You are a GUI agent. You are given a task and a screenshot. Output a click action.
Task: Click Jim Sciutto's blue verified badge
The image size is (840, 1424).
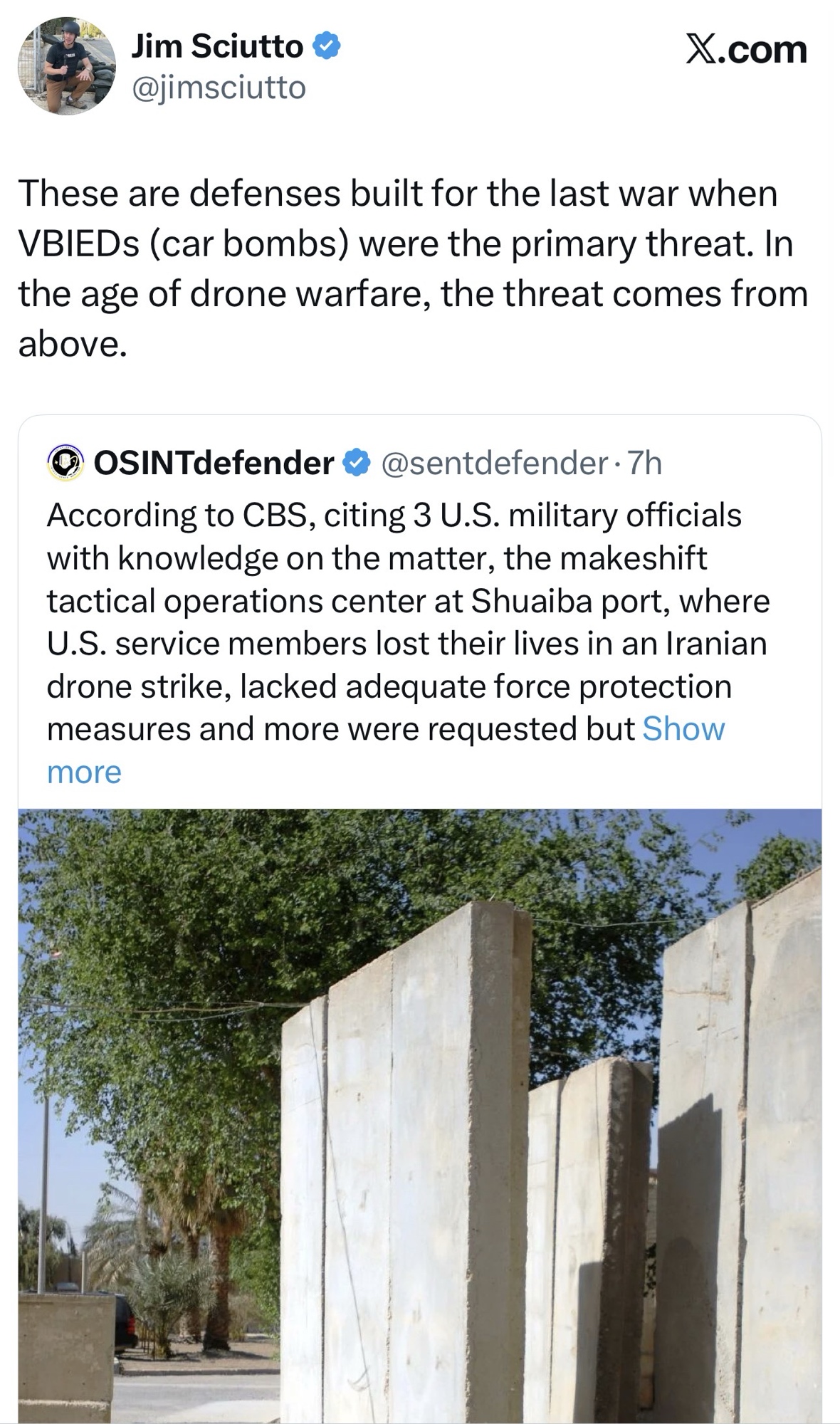coord(327,47)
